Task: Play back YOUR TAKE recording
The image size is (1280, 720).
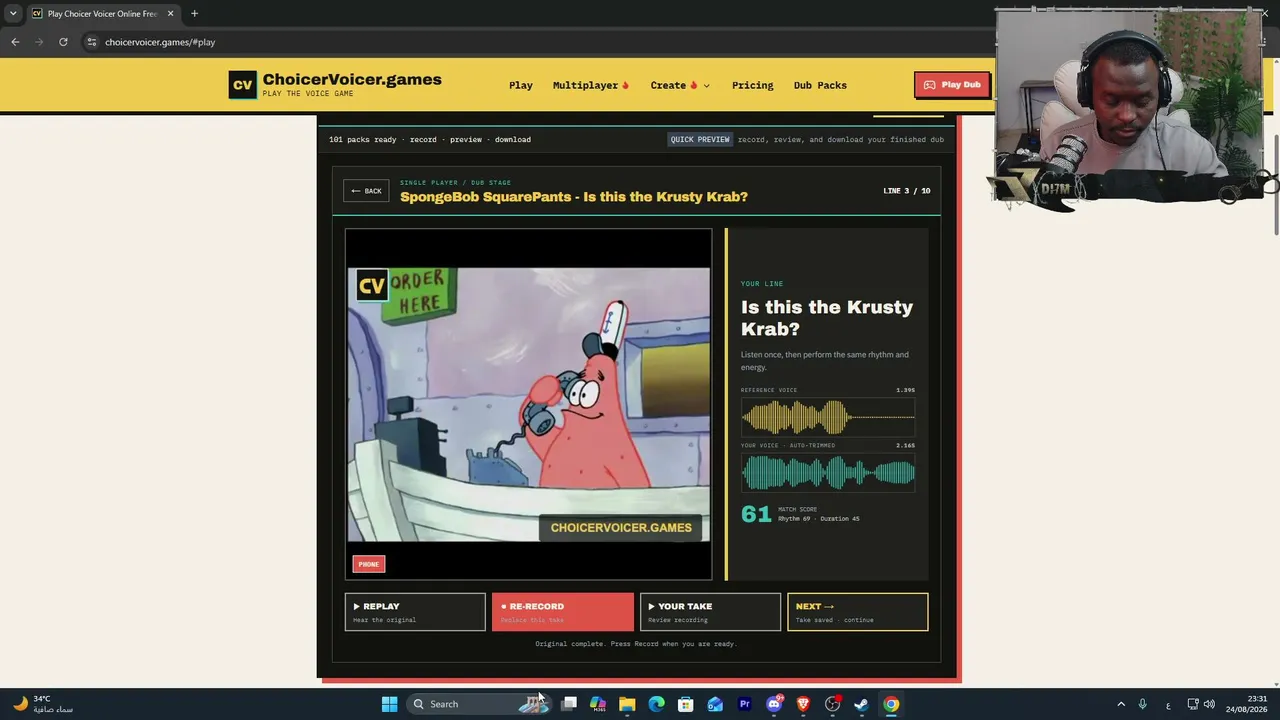Action: point(710,612)
